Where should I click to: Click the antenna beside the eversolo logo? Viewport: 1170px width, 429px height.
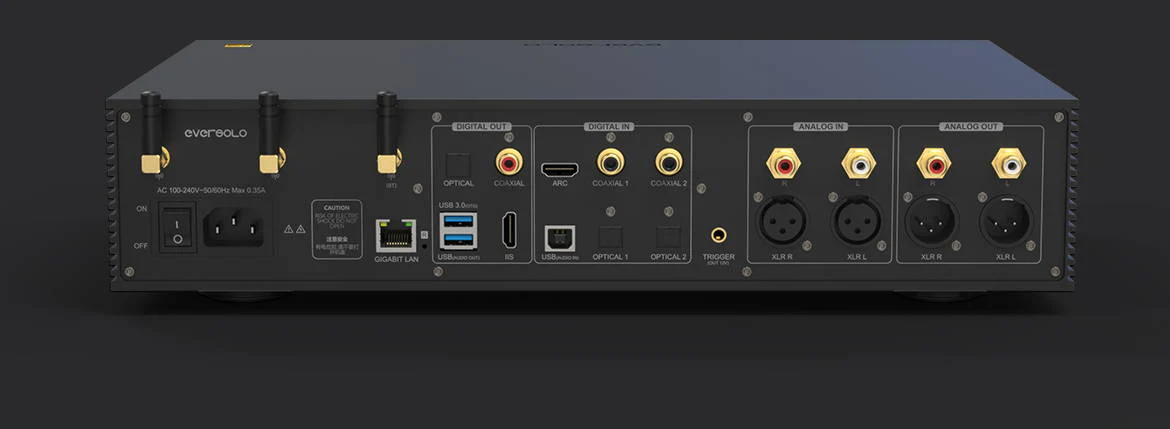pos(152,133)
